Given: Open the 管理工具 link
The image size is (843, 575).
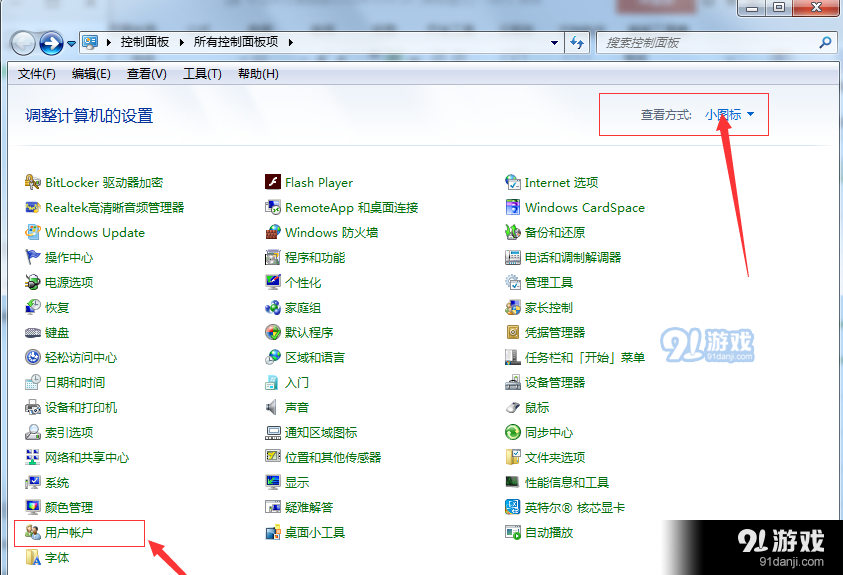Looking at the screenshot, I should click(548, 282).
